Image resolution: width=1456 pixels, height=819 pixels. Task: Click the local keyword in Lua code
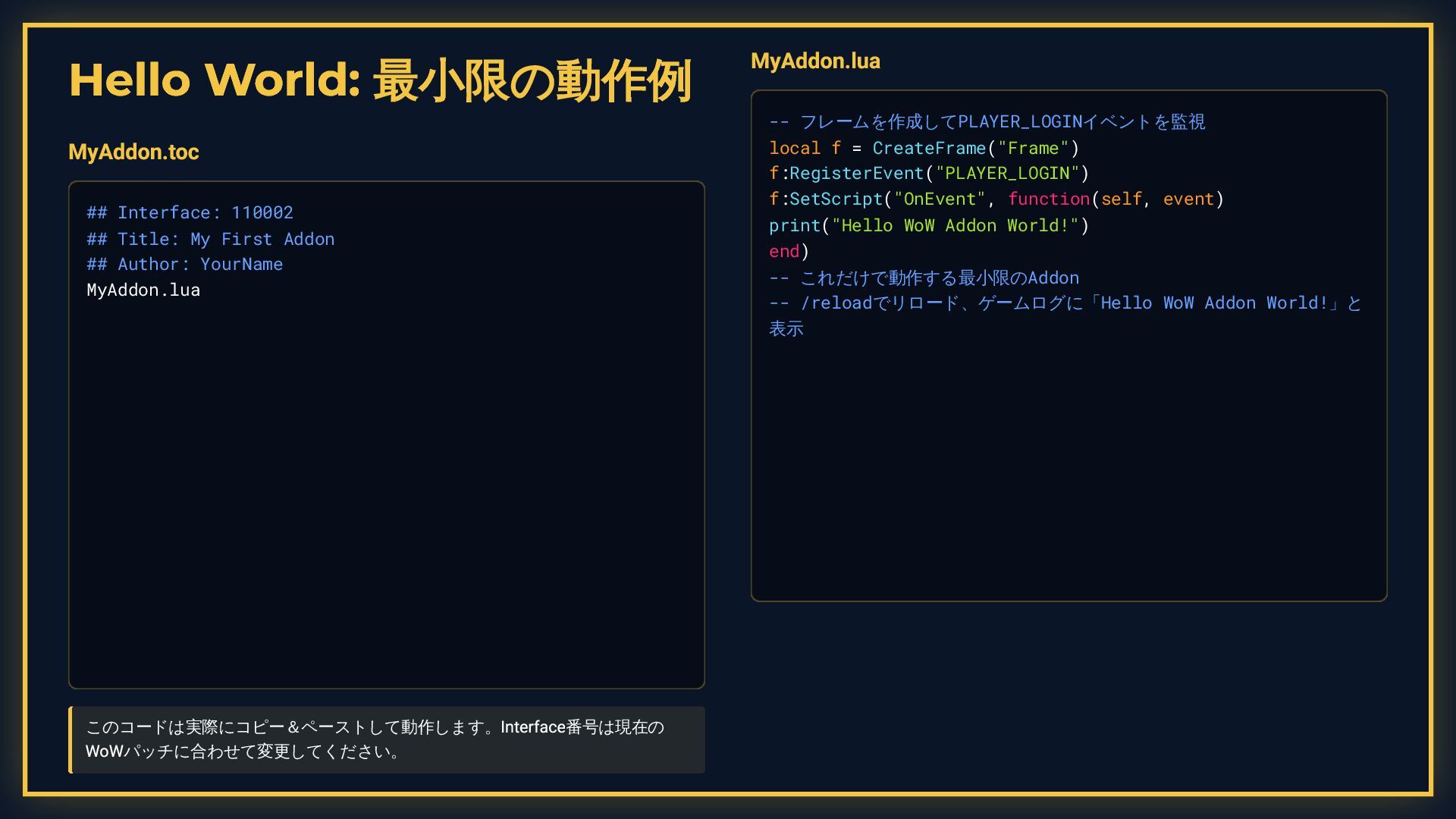pyautogui.click(x=794, y=149)
